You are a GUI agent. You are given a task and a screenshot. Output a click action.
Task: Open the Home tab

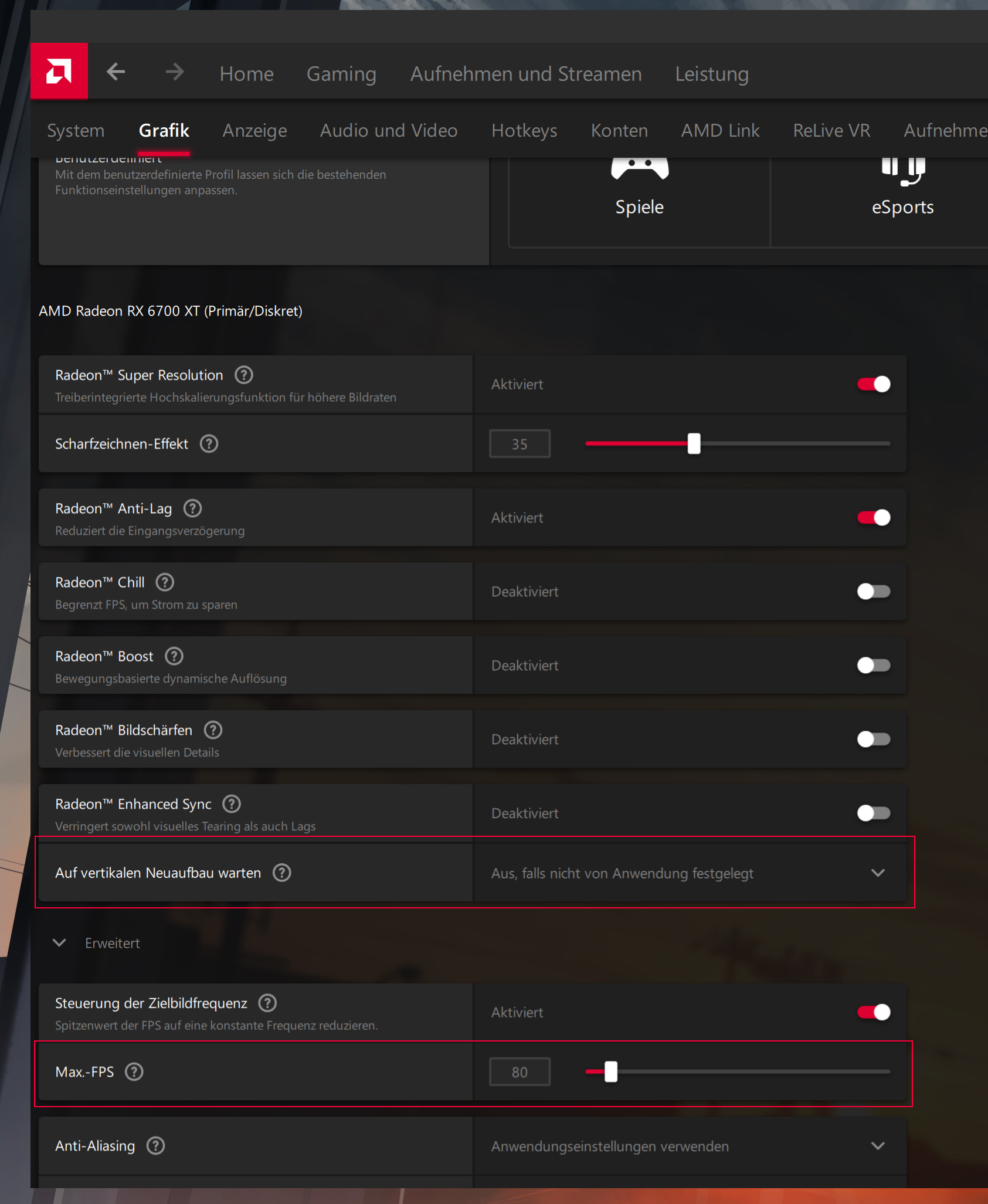coord(247,74)
